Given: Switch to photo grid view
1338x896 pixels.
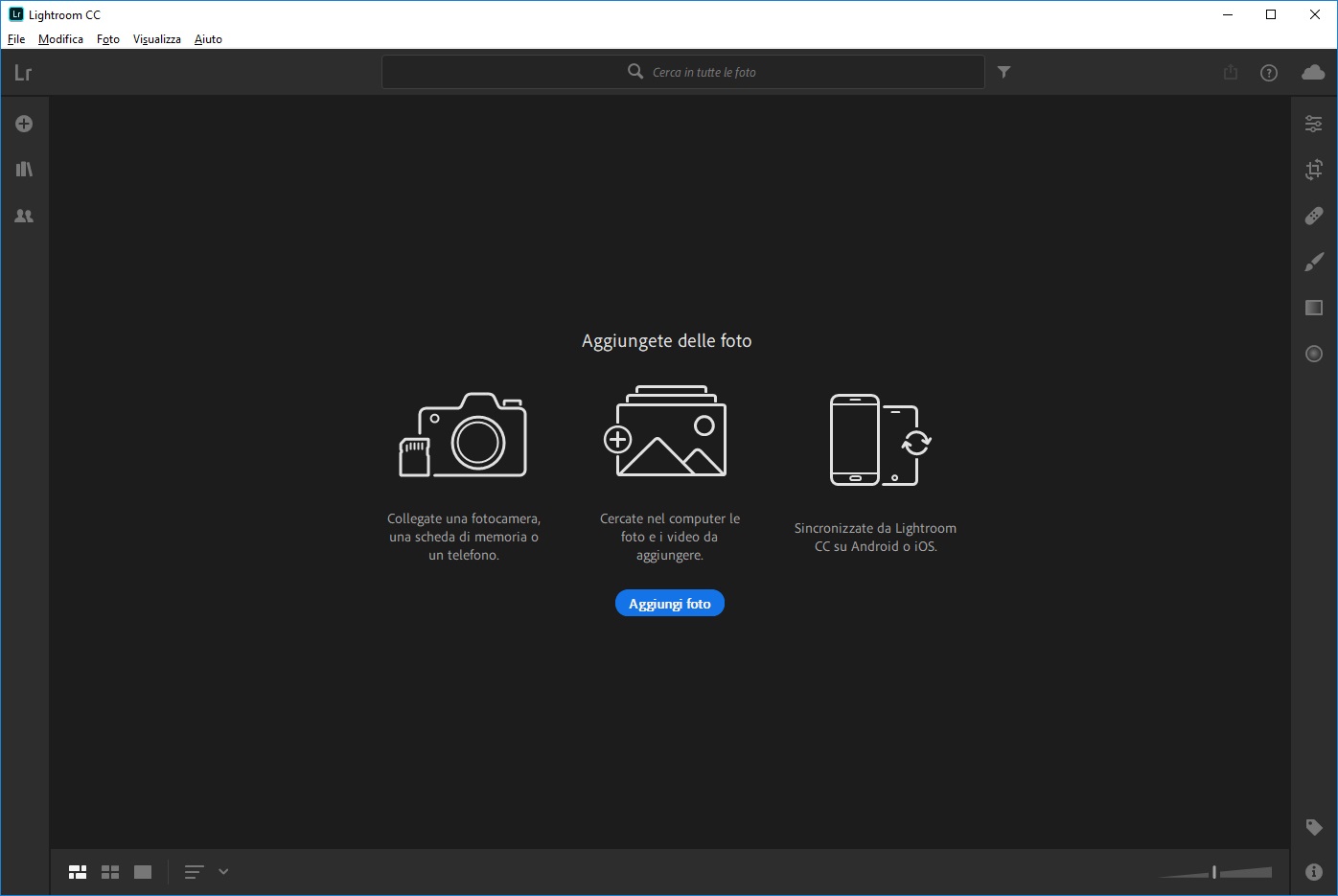Looking at the screenshot, I should point(78,872).
